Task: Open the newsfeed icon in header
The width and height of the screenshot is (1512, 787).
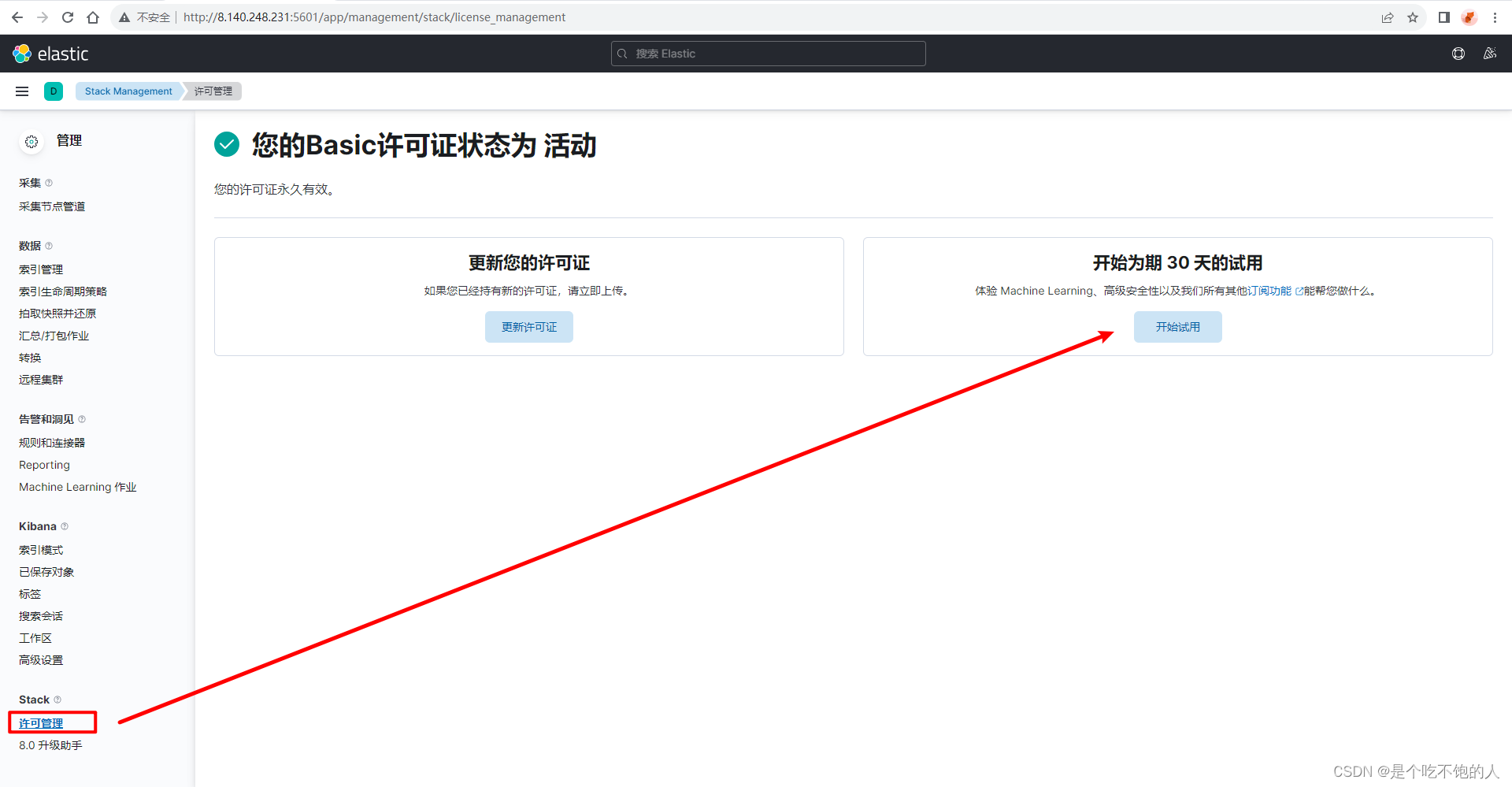Action: point(1490,54)
